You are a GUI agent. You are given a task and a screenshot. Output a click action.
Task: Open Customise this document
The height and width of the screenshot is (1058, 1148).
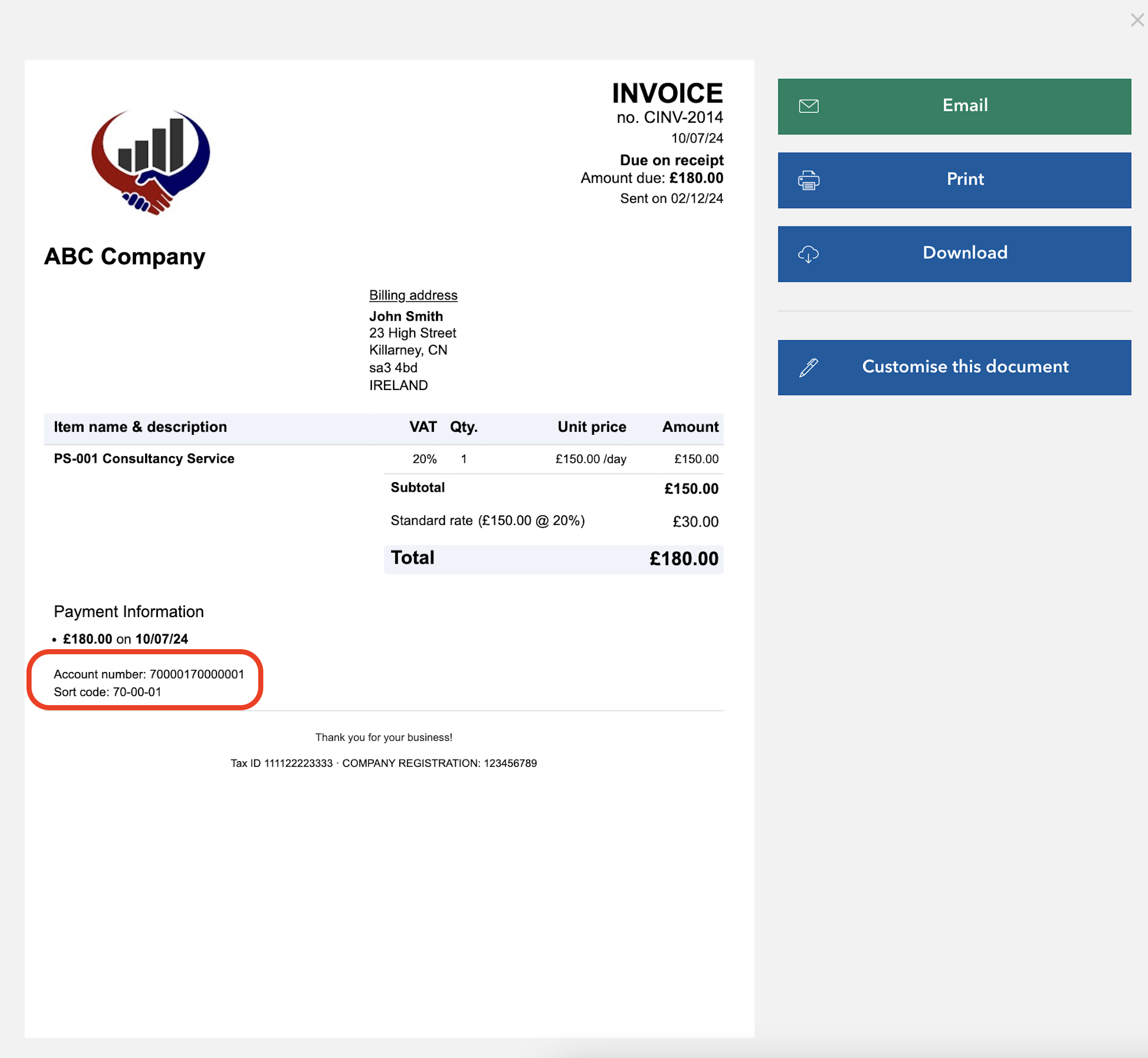(x=964, y=367)
